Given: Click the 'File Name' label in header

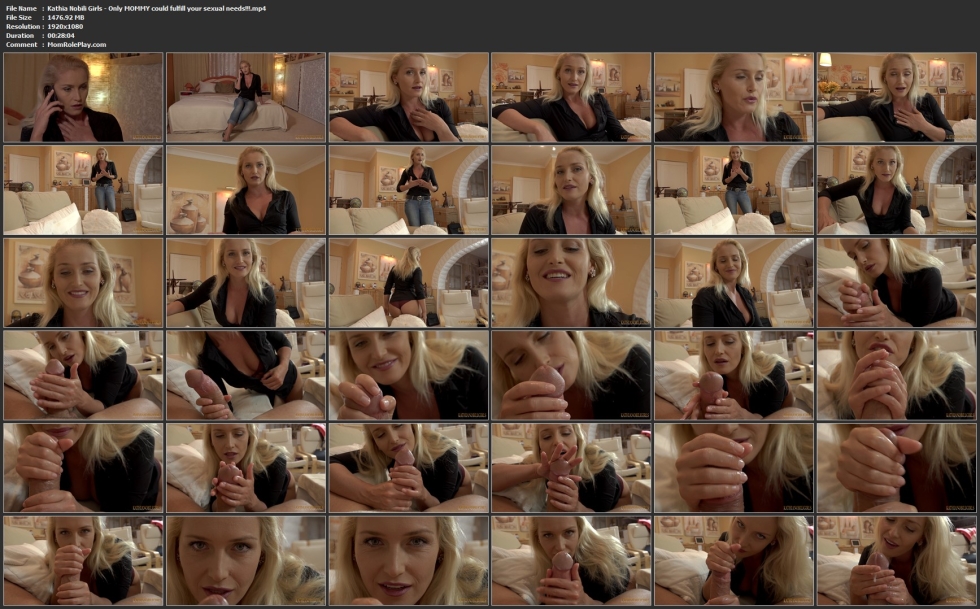Looking at the screenshot, I should [22, 8].
